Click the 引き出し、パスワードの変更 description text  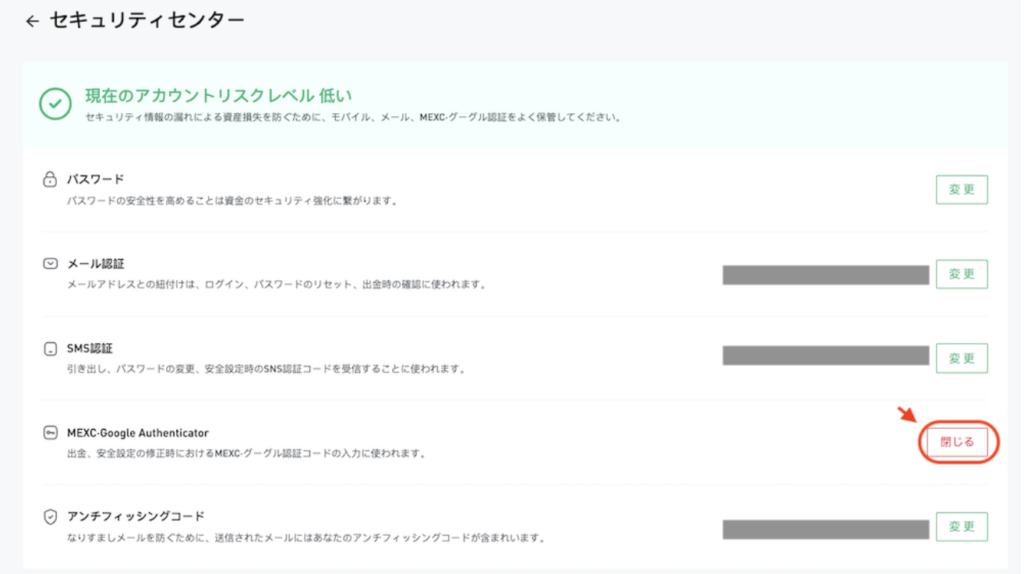point(266,369)
